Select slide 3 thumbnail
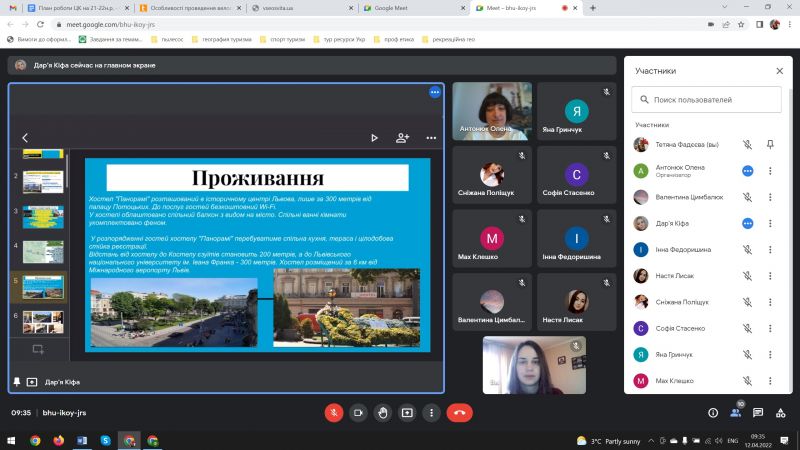Screen dimensions: 800x450 pyautogui.click(x=43, y=217)
